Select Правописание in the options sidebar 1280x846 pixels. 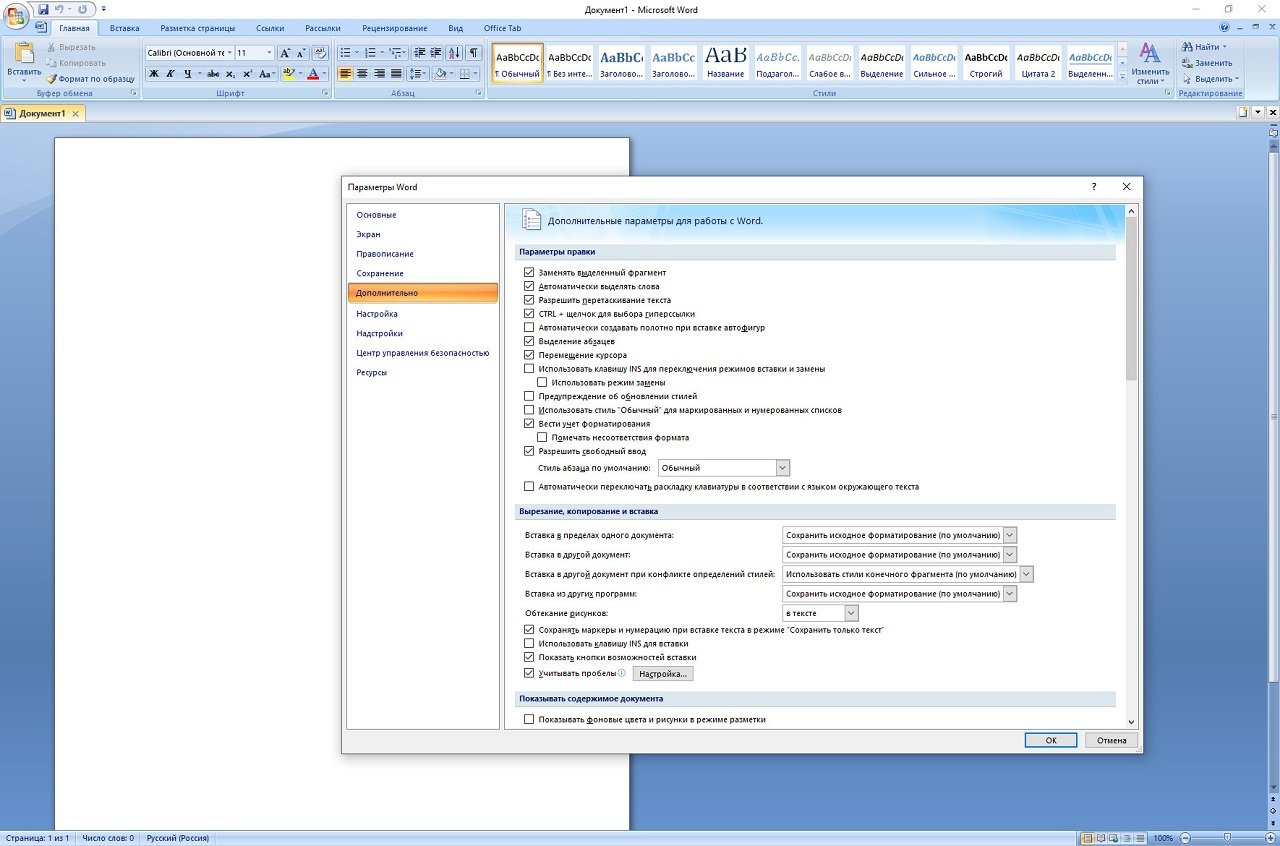[x=385, y=254]
